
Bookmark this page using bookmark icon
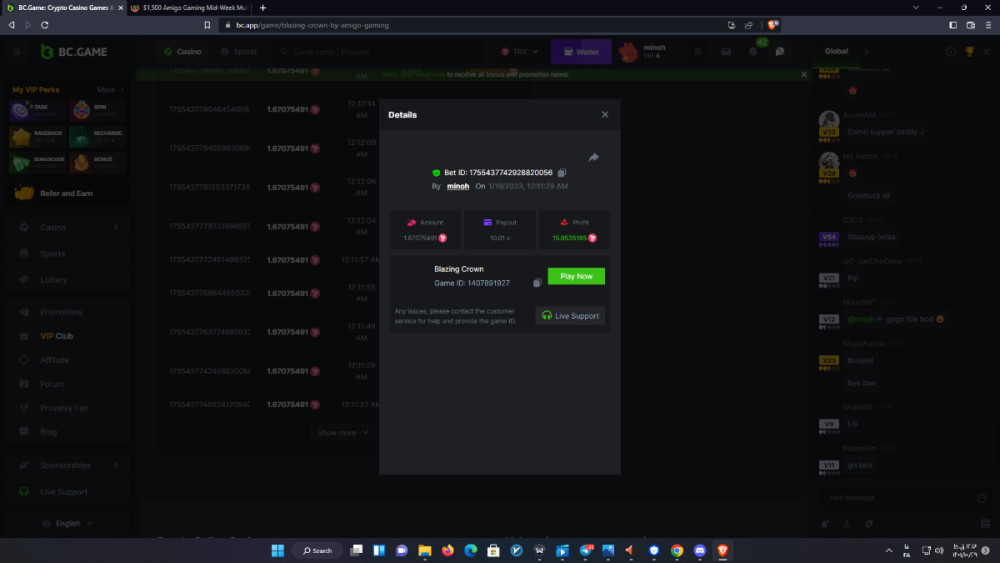207,25
